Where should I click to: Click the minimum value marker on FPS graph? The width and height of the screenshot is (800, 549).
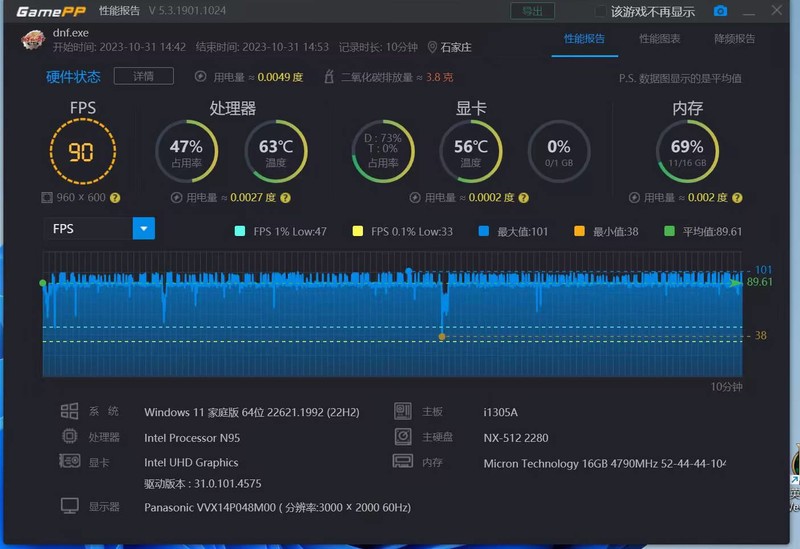click(442, 337)
